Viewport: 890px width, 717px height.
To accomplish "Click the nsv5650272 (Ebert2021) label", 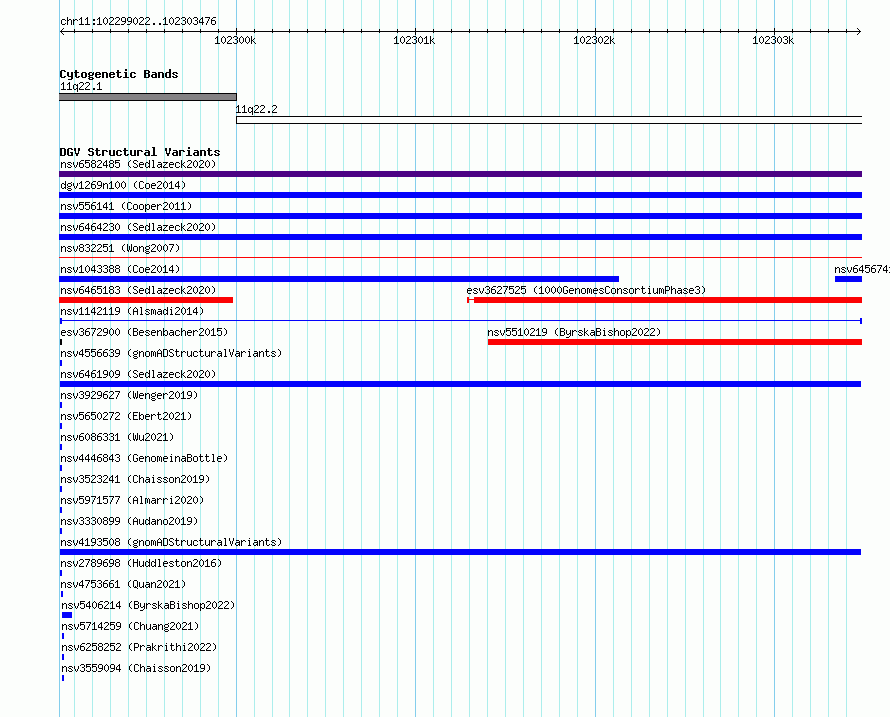I will (126, 416).
